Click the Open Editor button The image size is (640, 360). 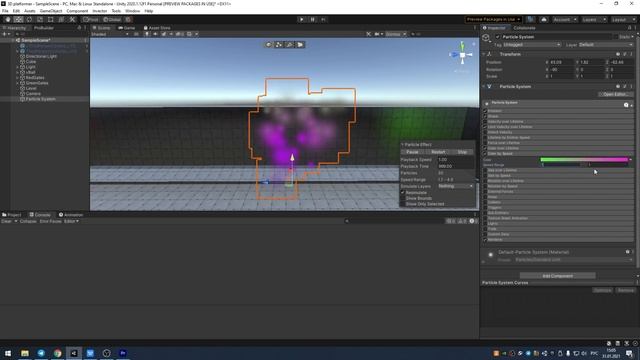pyautogui.click(x=616, y=94)
